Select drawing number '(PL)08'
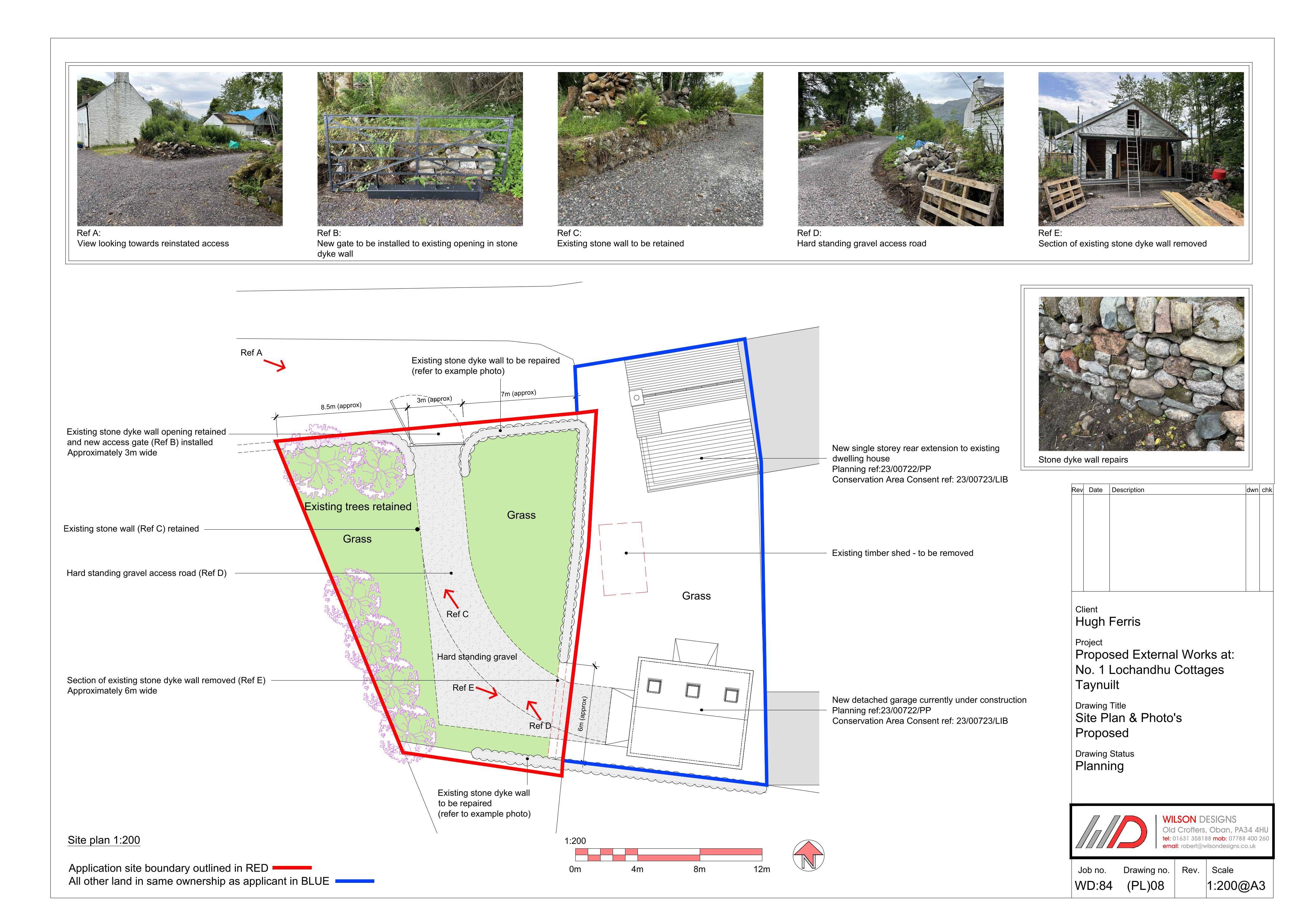This screenshot has height=924, width=1307. [x=1145, y=886]
